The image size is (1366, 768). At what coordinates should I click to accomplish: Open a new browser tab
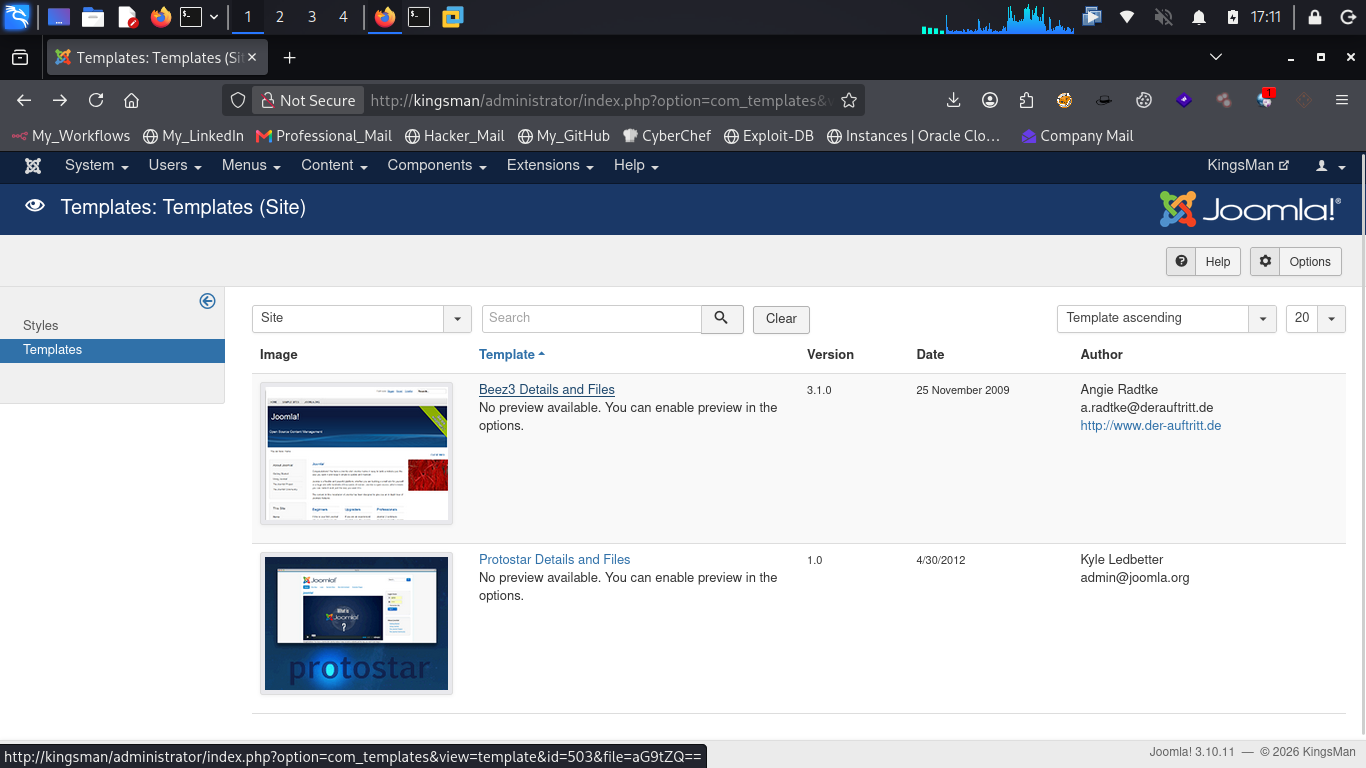coord(289,58)
